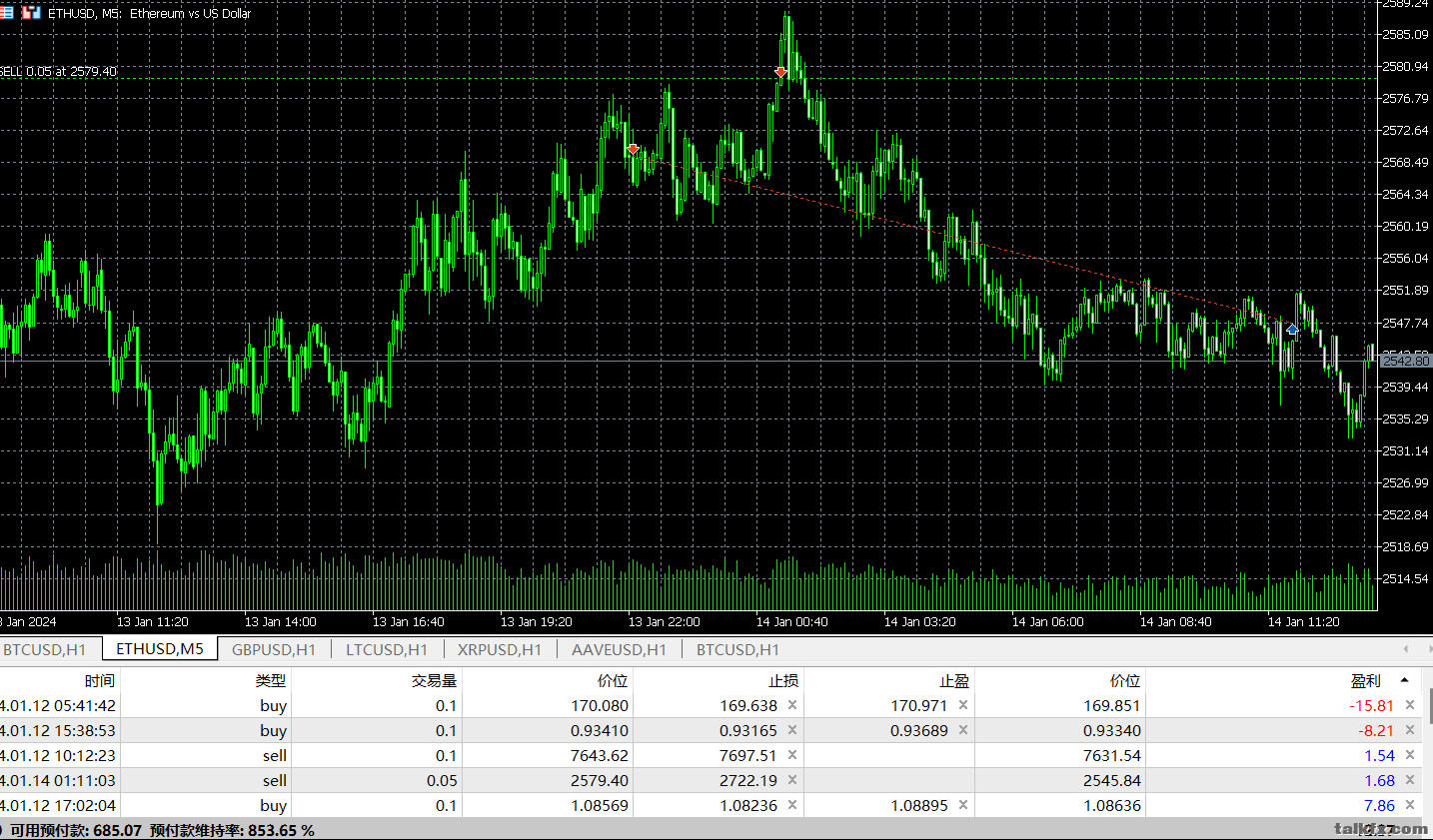Screen dimensions: 1433x840
Task: Select the order opened at 17:02:04
Action: [x=712, y=805]
